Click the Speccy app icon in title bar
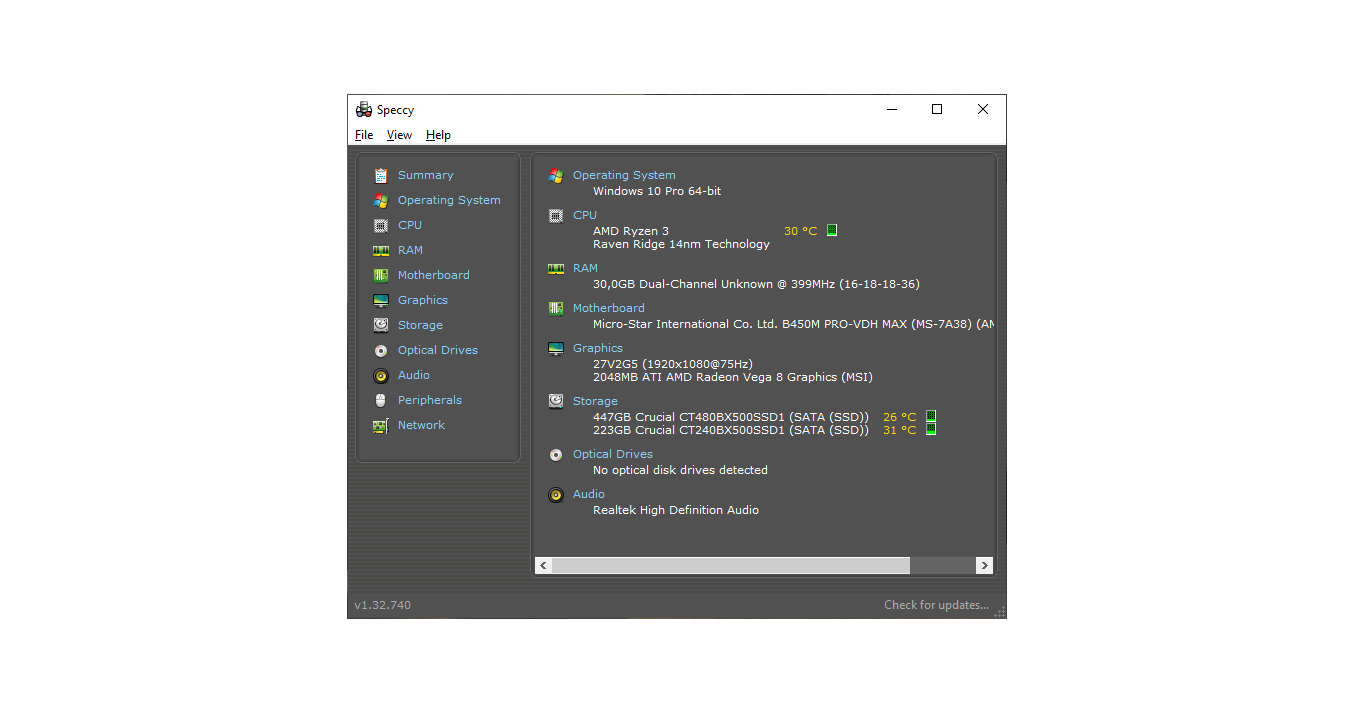This screenshot has width=1354, height=712. click(x=364, y=110)
